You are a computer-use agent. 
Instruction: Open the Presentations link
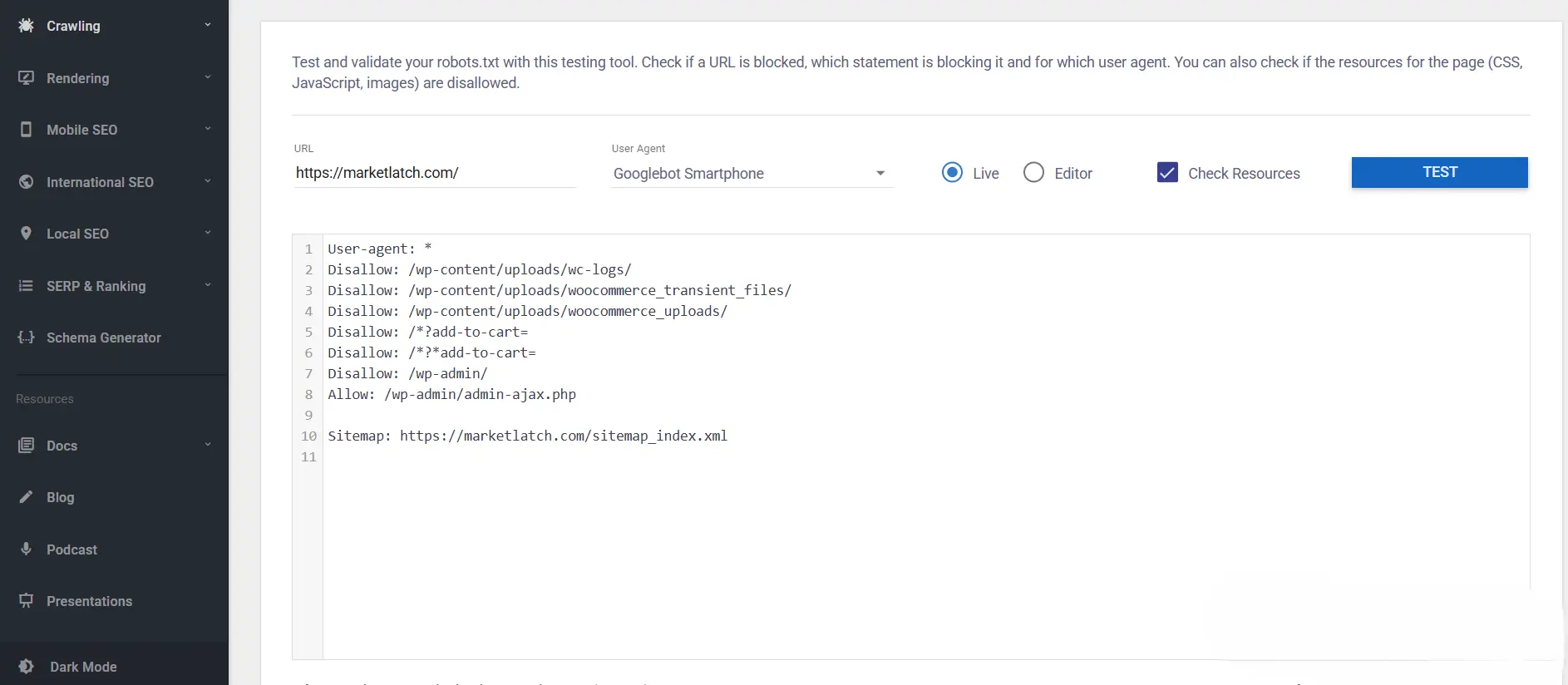coord(89,601)
